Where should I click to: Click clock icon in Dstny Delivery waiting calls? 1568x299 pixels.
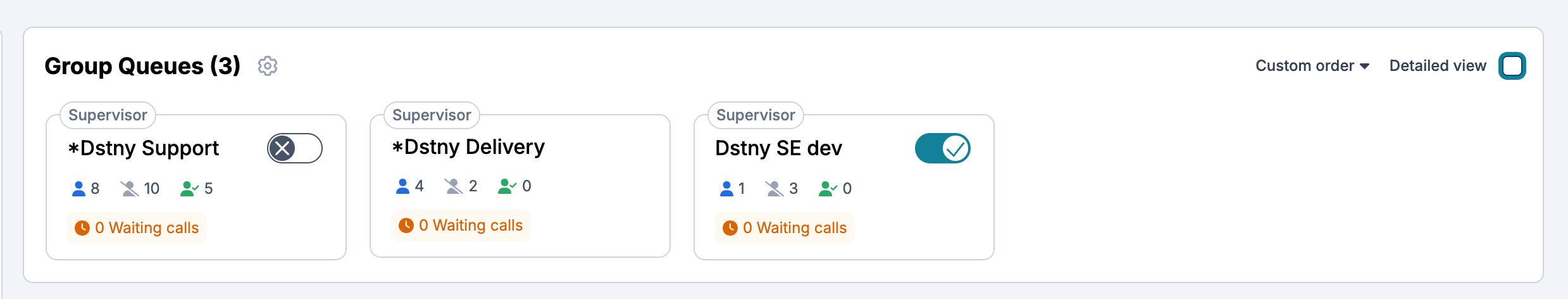(x=406, y=226)
